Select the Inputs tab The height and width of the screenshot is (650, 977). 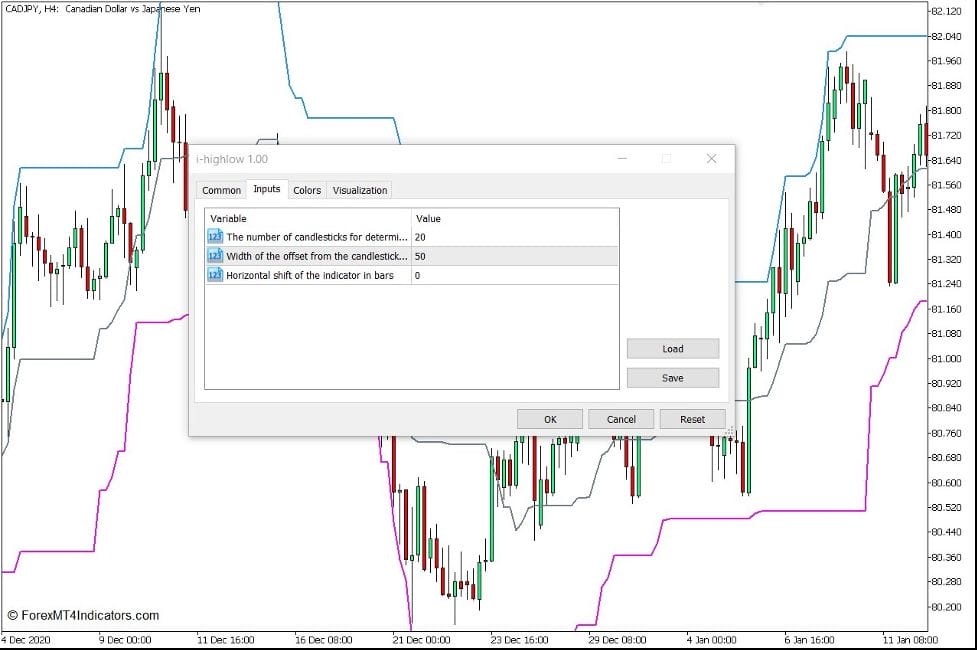[266, 190]
